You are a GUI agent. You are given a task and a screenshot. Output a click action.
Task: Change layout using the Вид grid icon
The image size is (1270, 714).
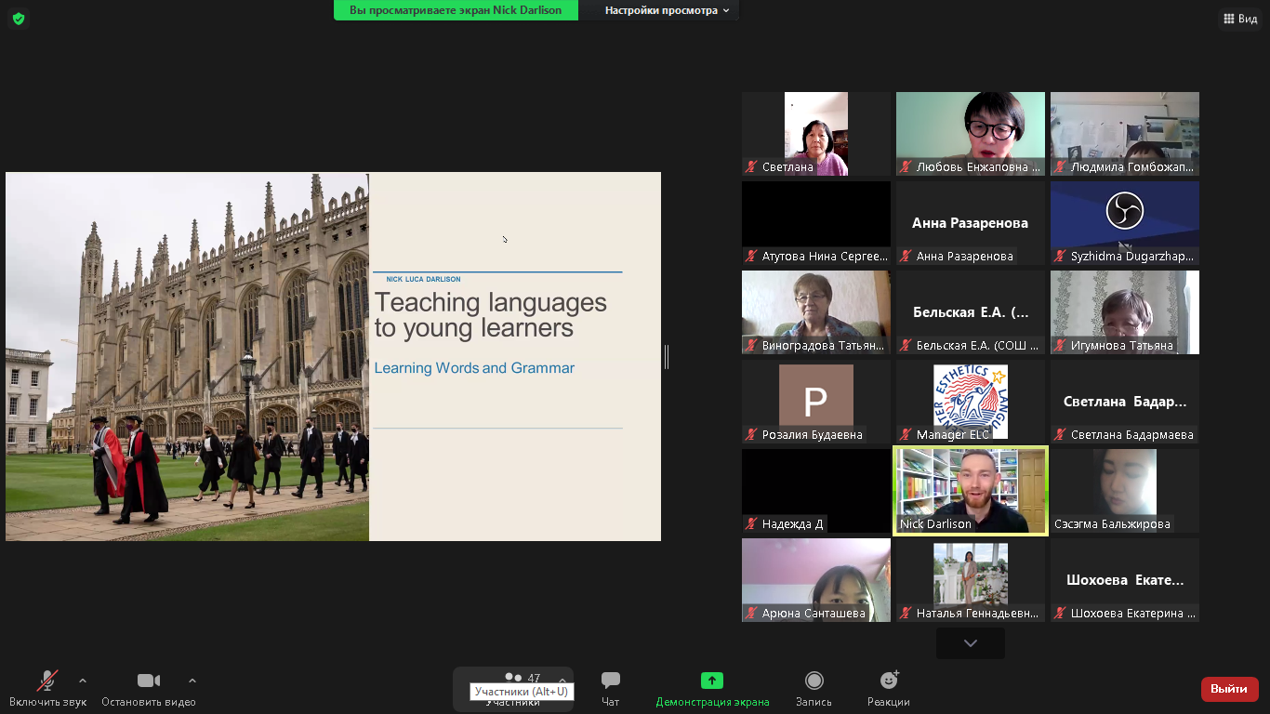coord(1240,18)
